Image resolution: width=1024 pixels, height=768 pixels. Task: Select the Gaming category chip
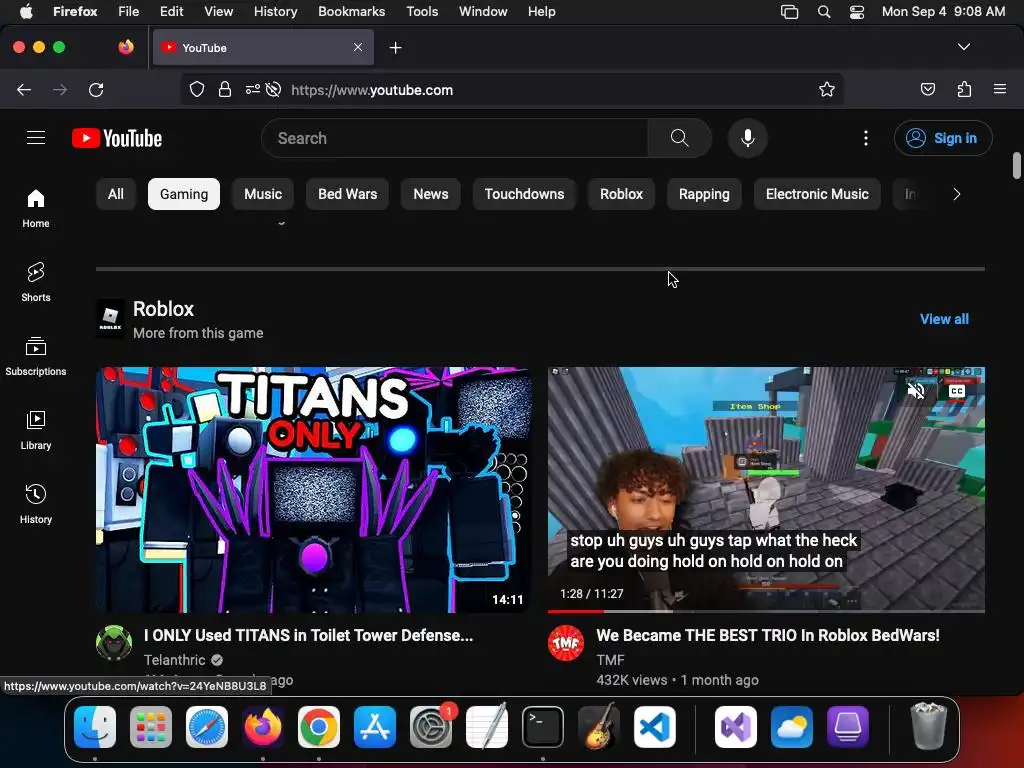(x=184, y=194)
